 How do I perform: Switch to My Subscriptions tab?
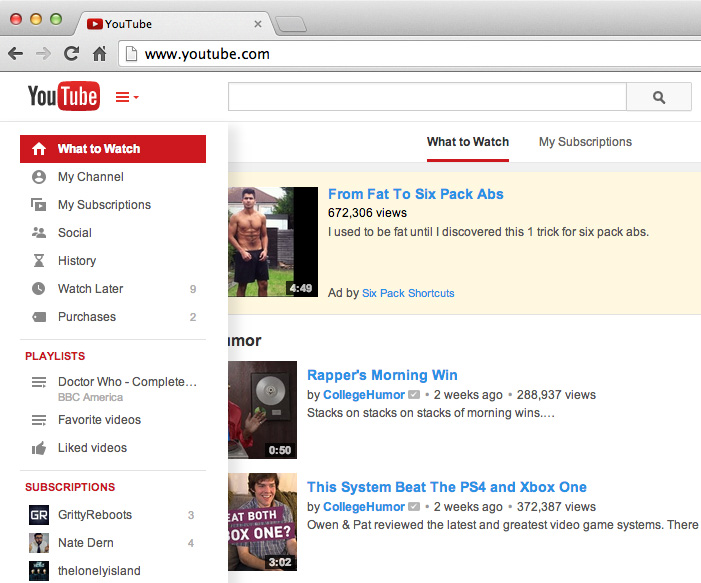click(x=585, y=142)
